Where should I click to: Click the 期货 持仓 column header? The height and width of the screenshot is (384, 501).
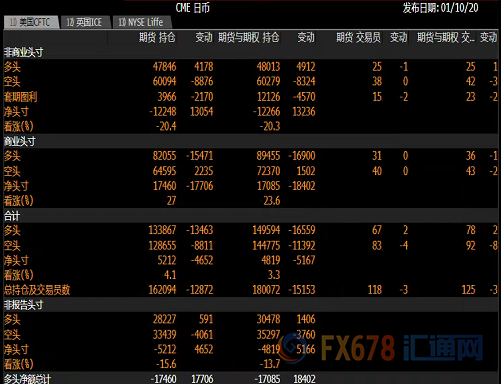tap(157, 37)
